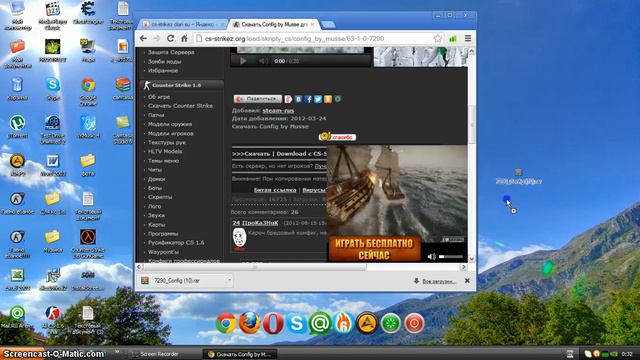Image resolution: width=640 pixels, height=360 pixels.
Task: Click the red power dock icon
Action: [414, 323]
